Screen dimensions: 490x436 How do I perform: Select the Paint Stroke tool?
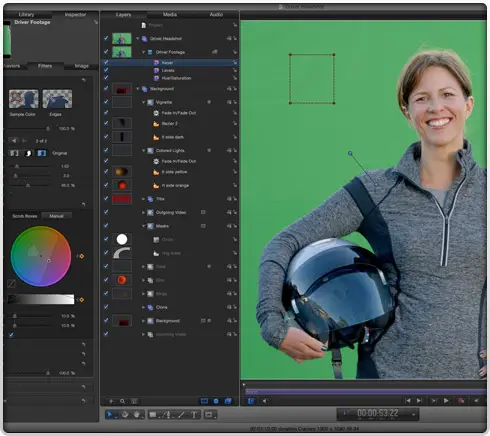coord(181,415)
